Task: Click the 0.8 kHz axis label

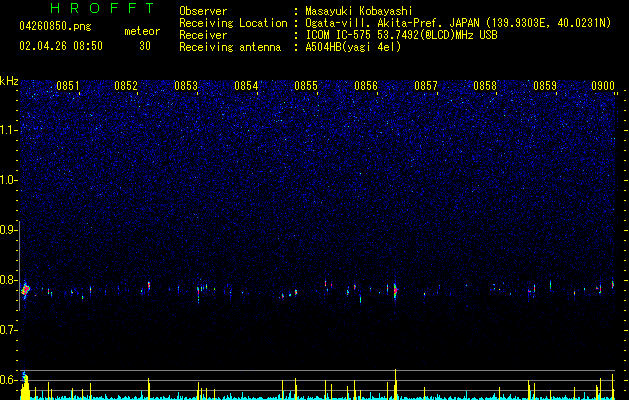Action: pos(8,280)
